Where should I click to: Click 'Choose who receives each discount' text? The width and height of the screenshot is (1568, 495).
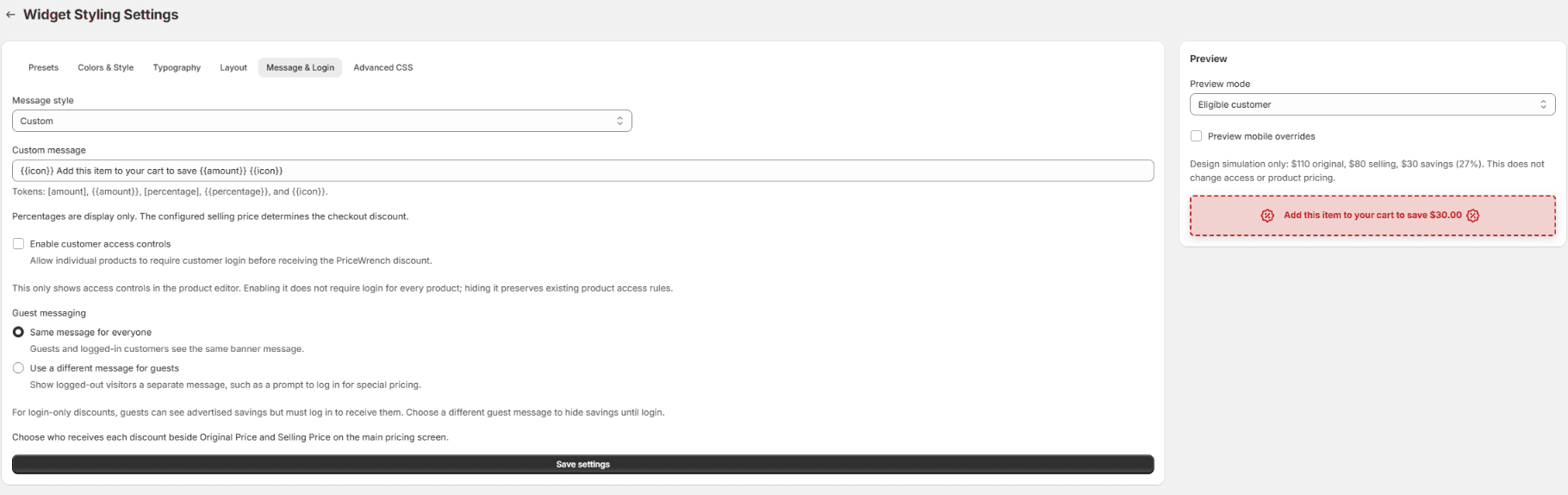[230, 437]
